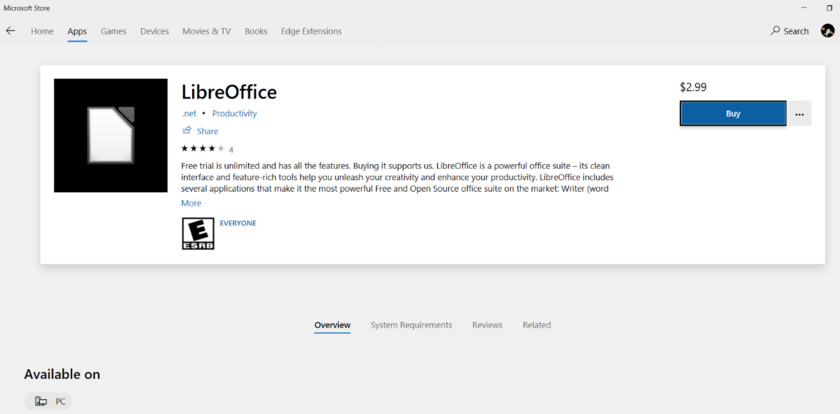Open the Reviews tab
The image size is (840, 414).
(x=487, y=325)
